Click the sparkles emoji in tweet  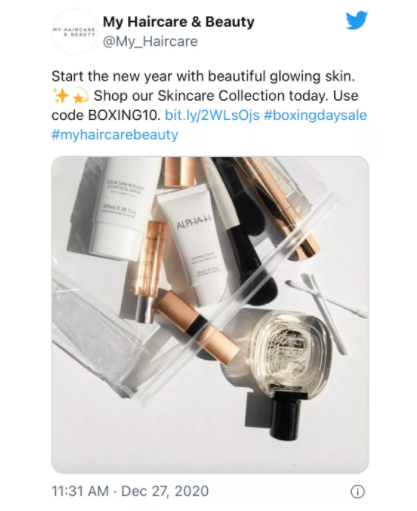(x=61, y=96)
